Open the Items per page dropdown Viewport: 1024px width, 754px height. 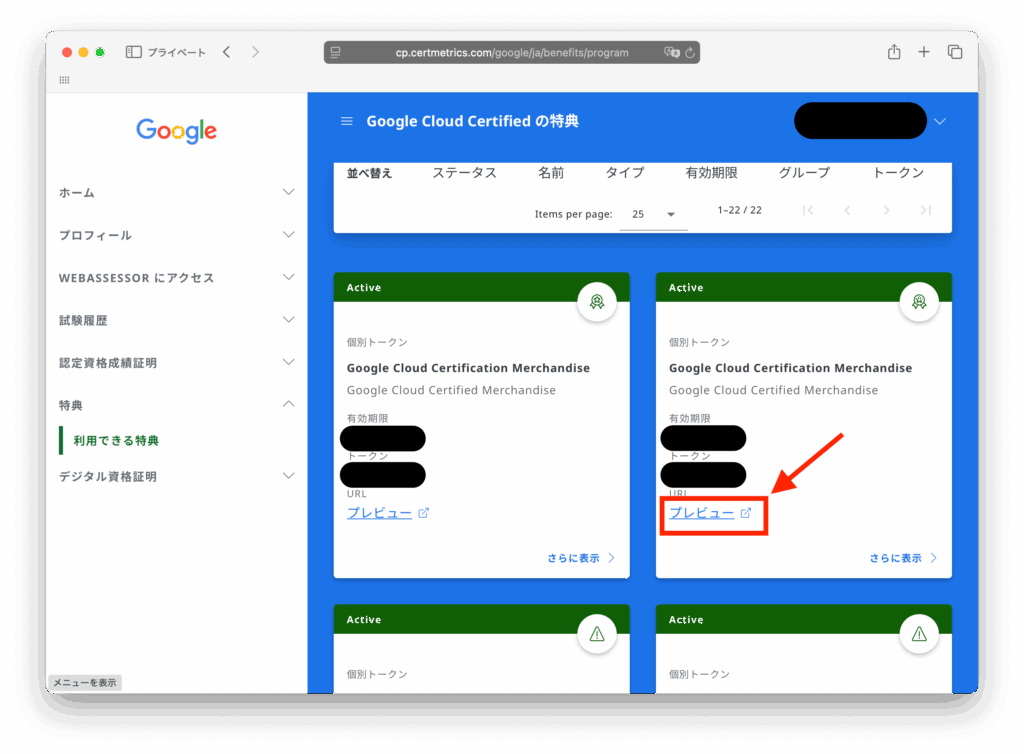pyautogui.click(x=653, y=214)
